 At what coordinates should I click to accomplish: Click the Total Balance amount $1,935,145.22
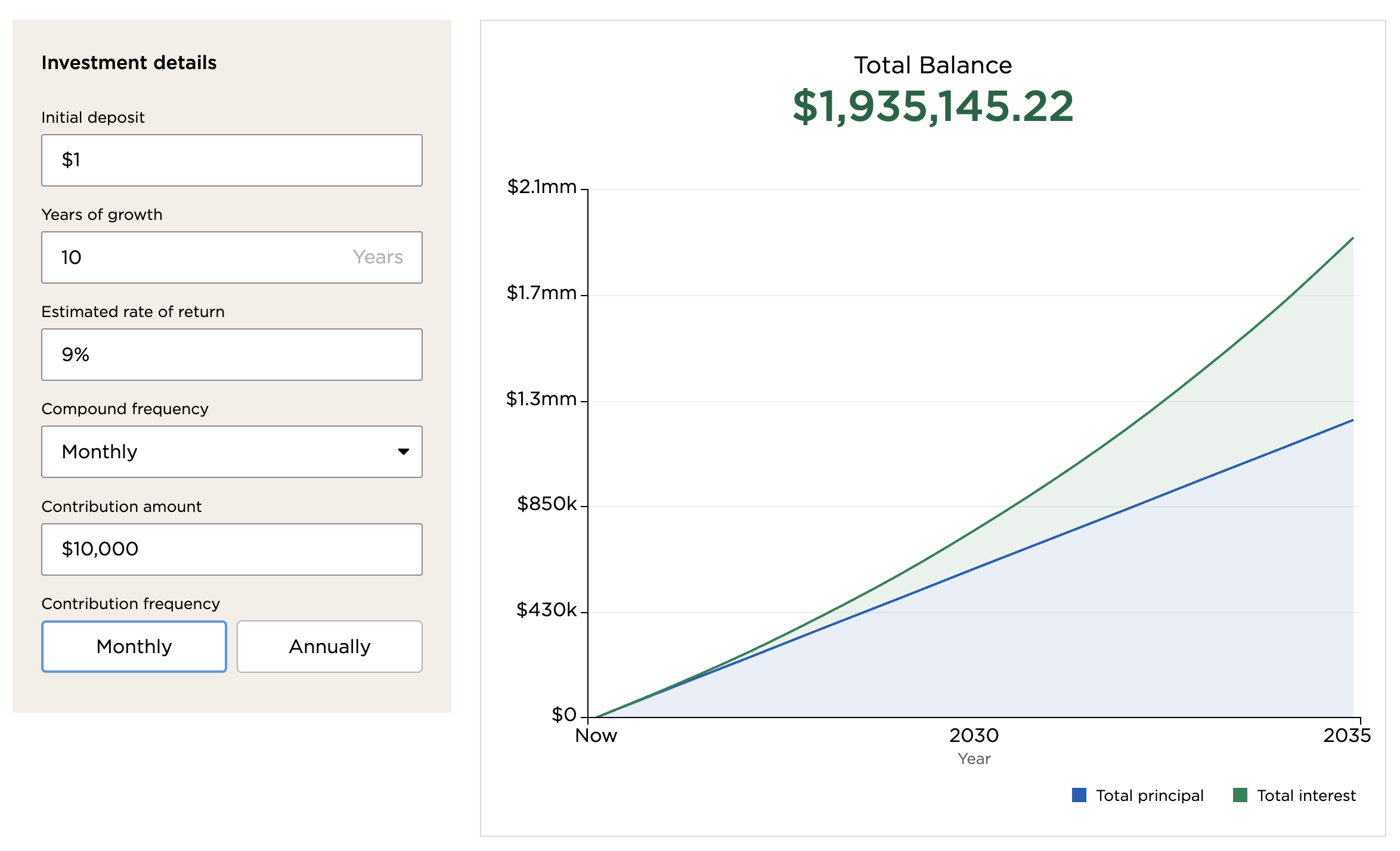coord(933,107)
